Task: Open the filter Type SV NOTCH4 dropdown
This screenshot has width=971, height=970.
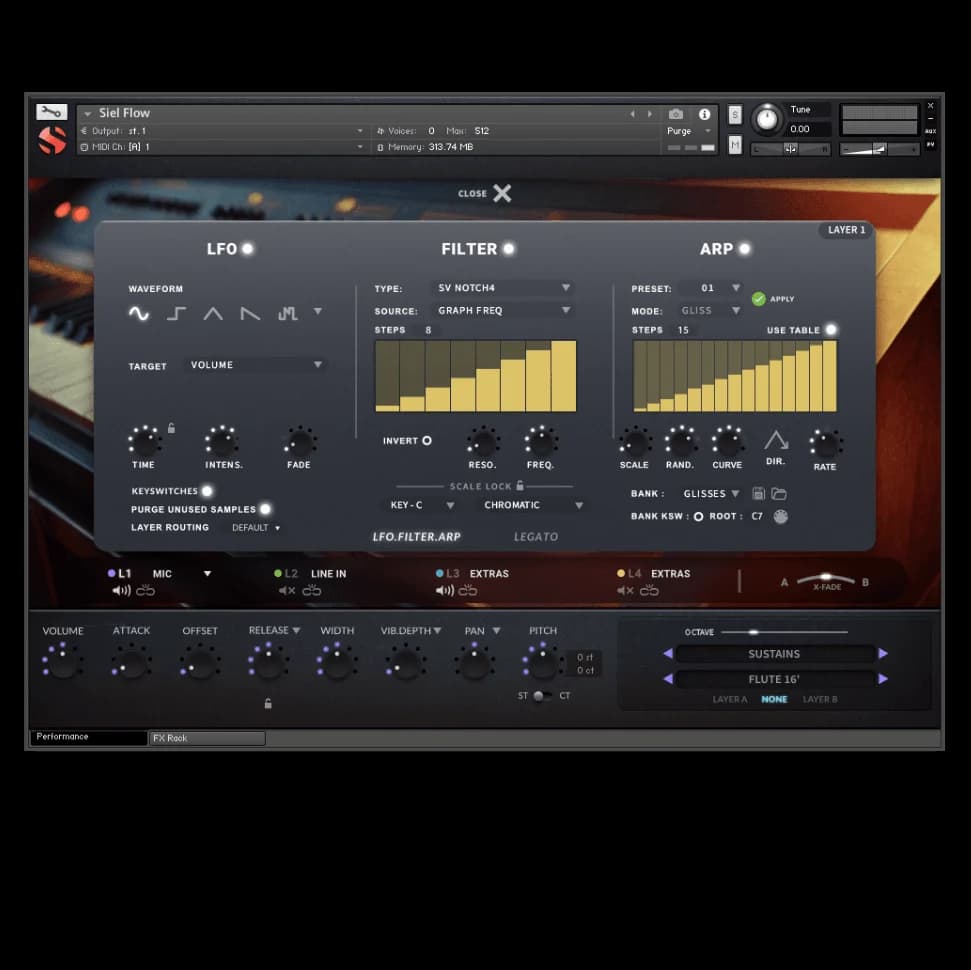Action: point(504,288)
